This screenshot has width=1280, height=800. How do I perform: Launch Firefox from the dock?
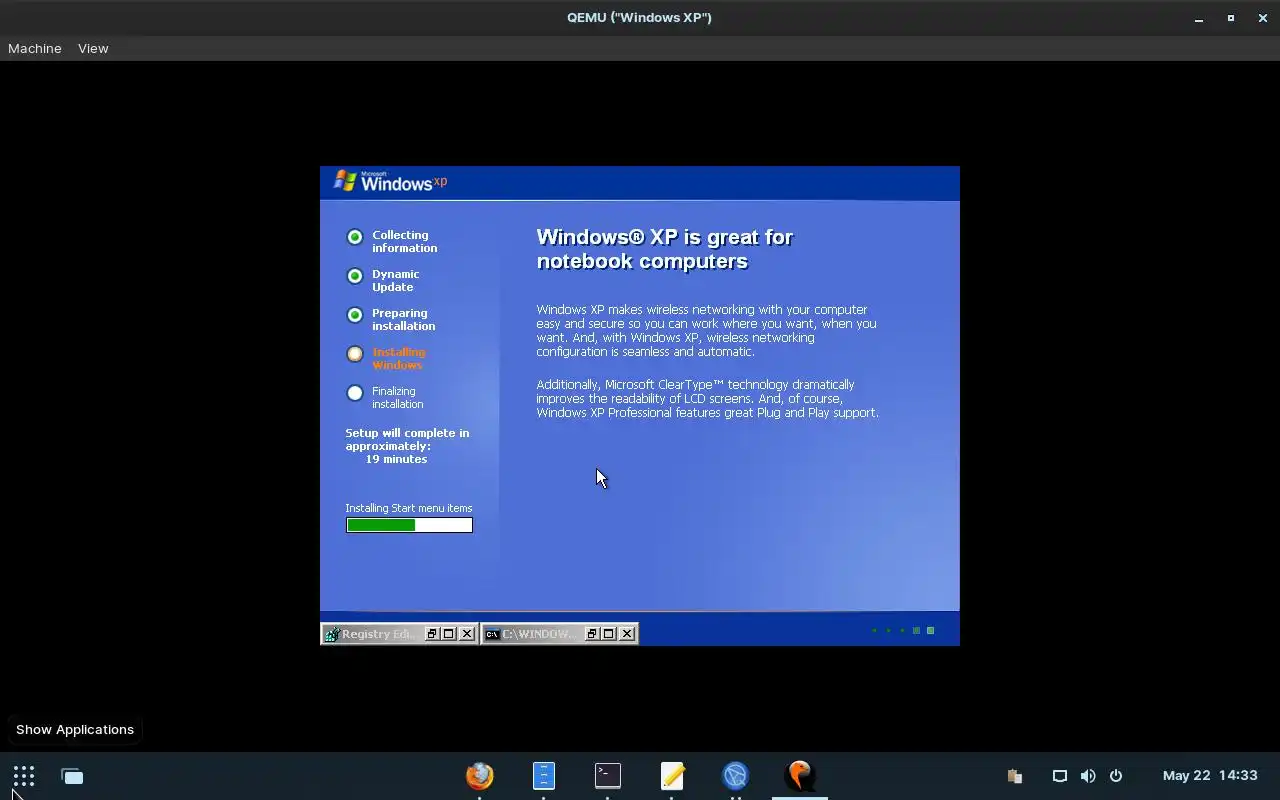[x=480, y=776]
